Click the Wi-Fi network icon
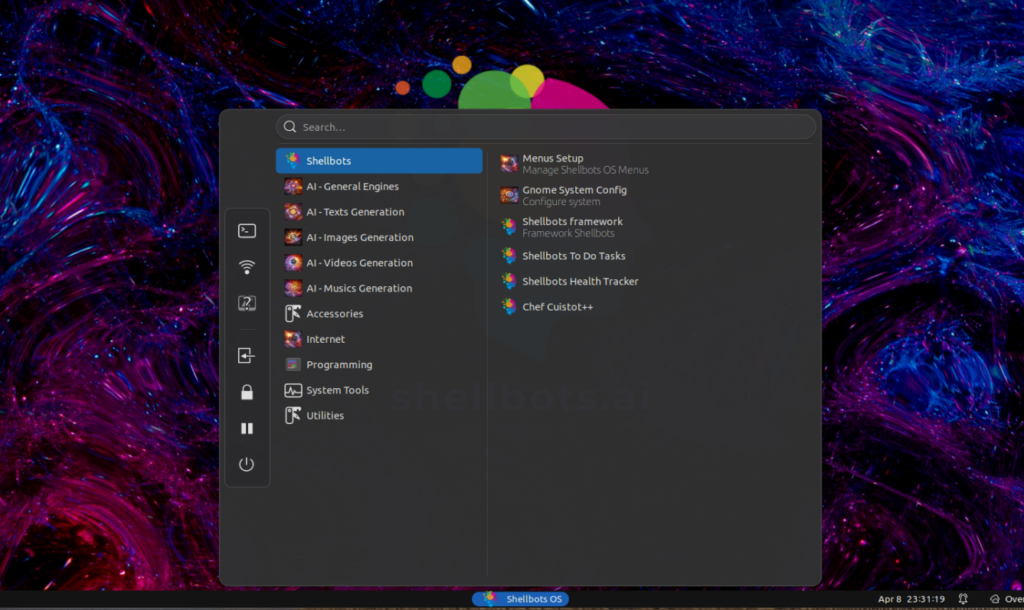The height and width of the screenshot is (610, 1024). tap(247, 267)
